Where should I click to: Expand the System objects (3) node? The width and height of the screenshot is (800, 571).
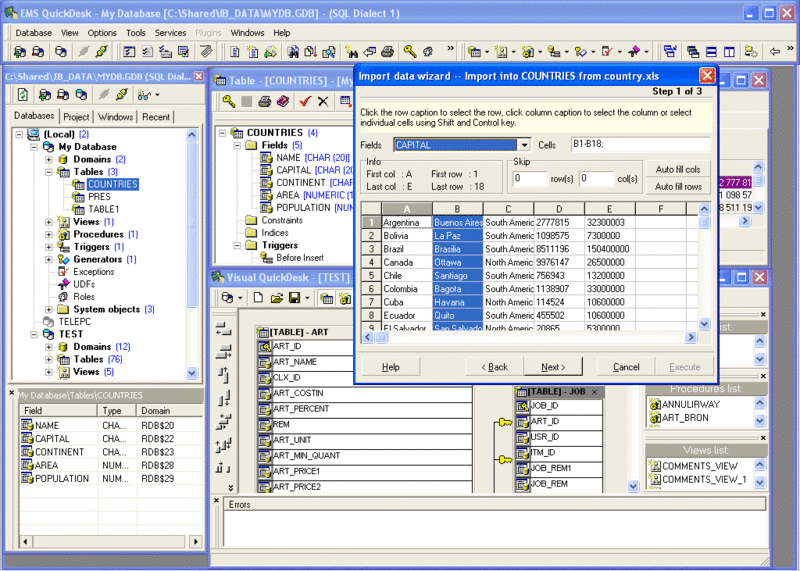click(48, 309)
